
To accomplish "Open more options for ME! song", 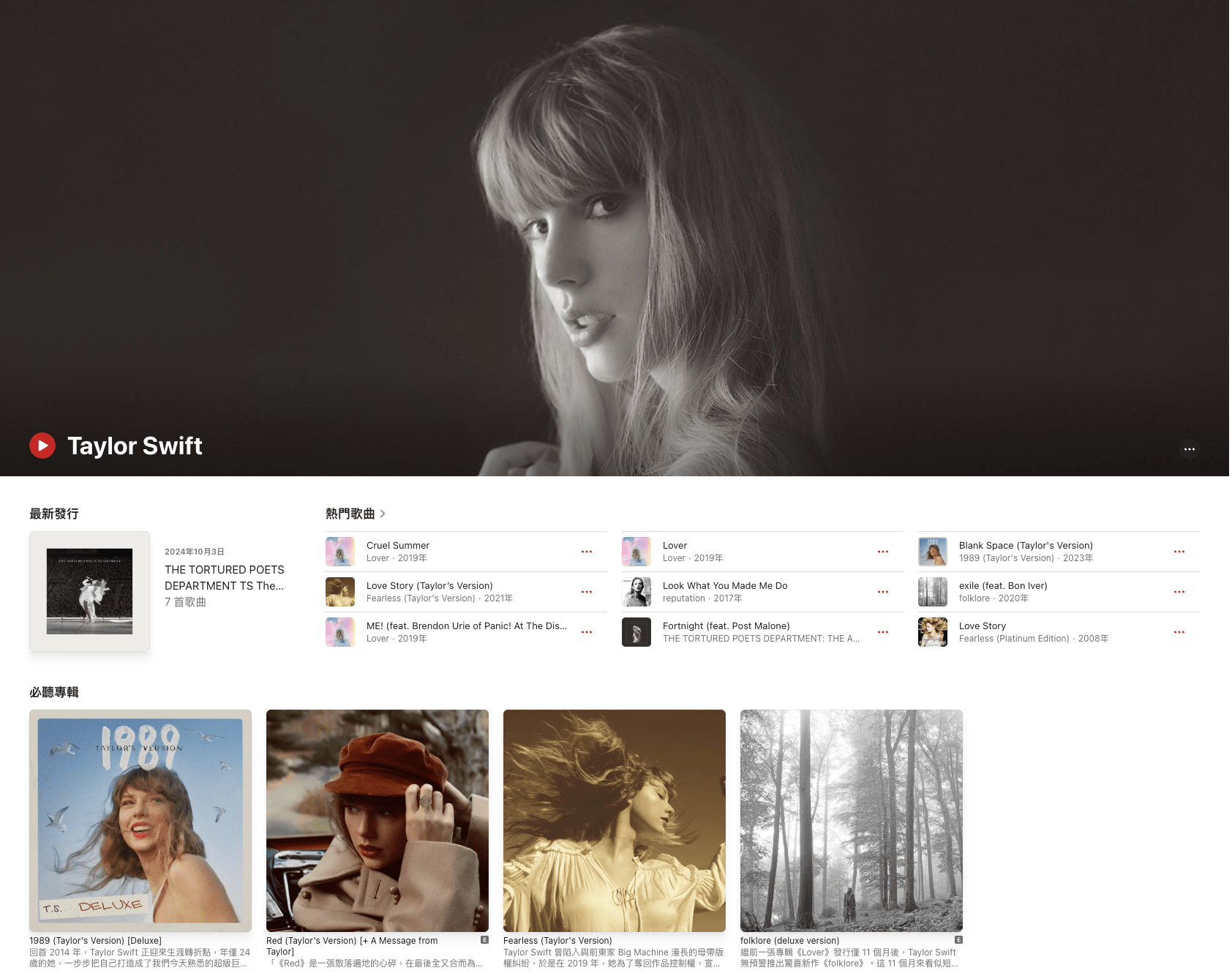I will (x=587, y=632).
